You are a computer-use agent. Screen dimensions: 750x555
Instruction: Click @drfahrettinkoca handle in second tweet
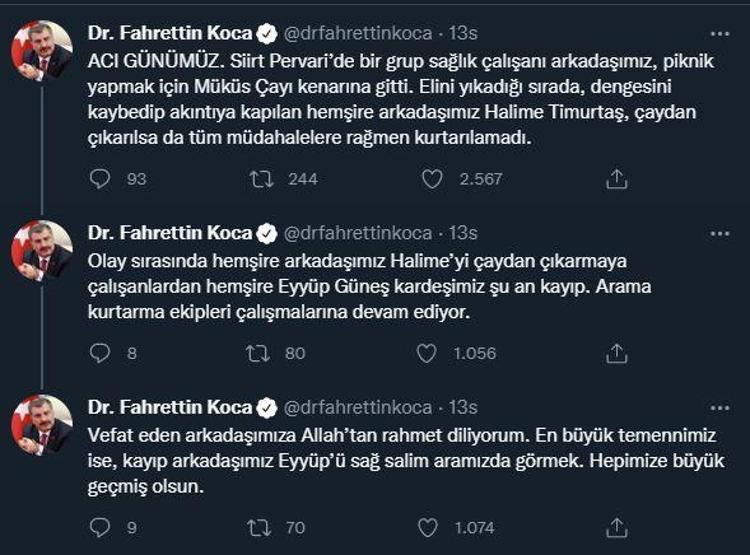pos(359,233)
